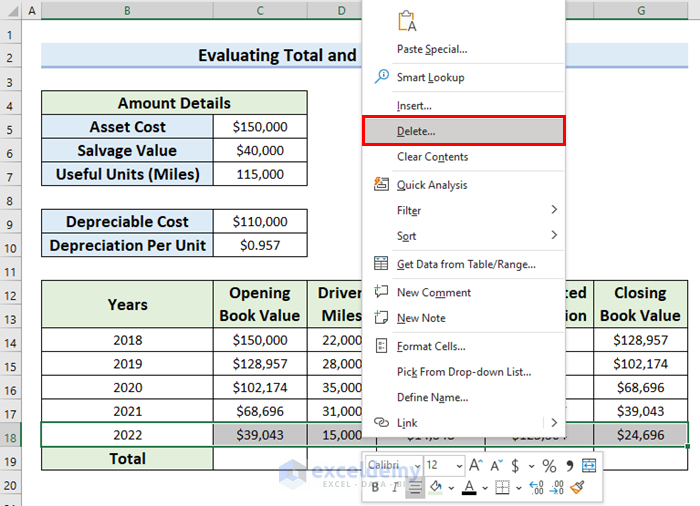The image size is (700, 506).
Task: Toggle Bold in the mini toolbar
Action: (x=376, y=488)
